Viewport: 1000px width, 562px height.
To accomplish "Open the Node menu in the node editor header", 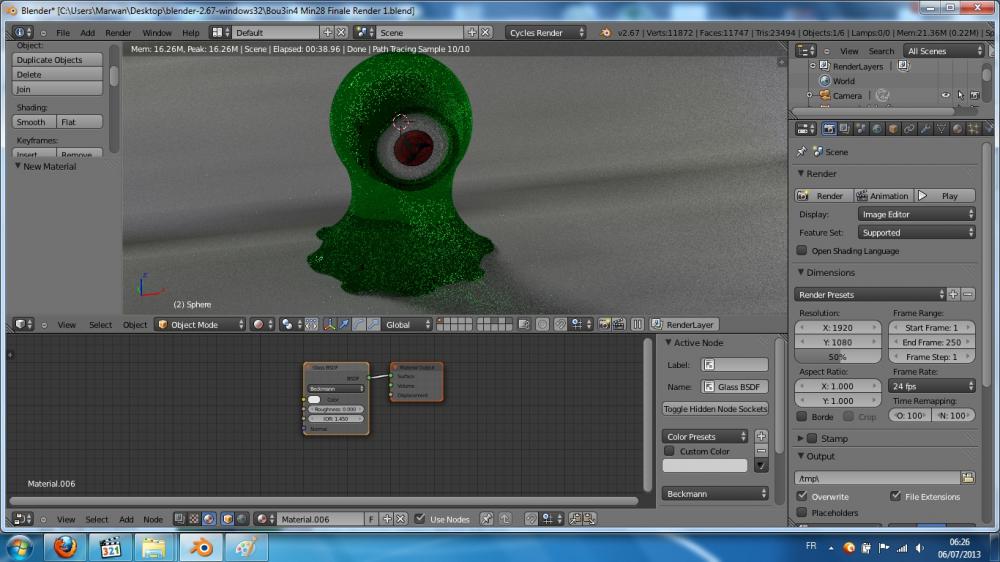I will (153, 519).
